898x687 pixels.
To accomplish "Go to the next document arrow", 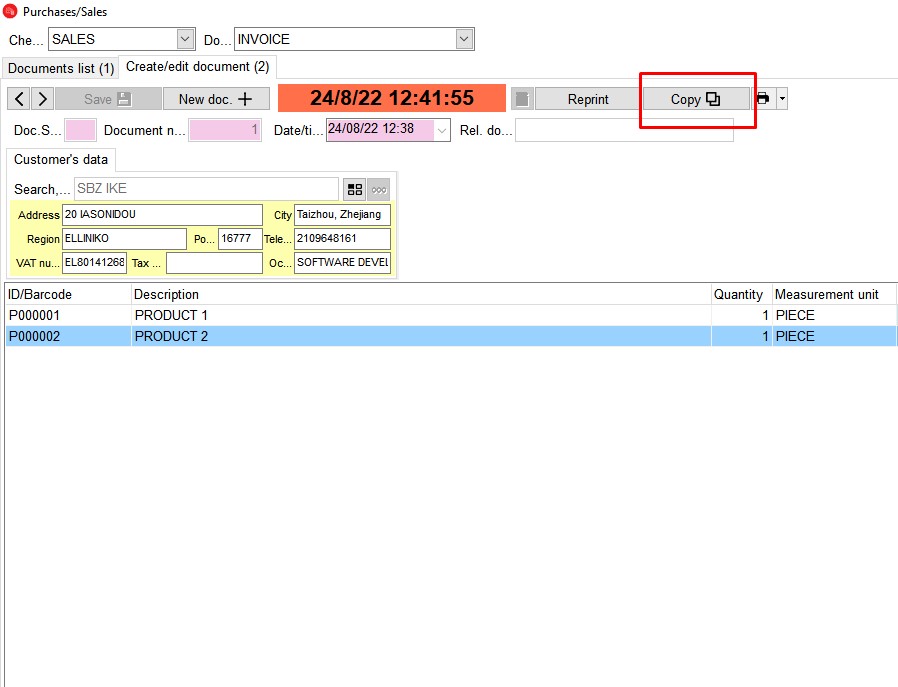I will [42, 99].
